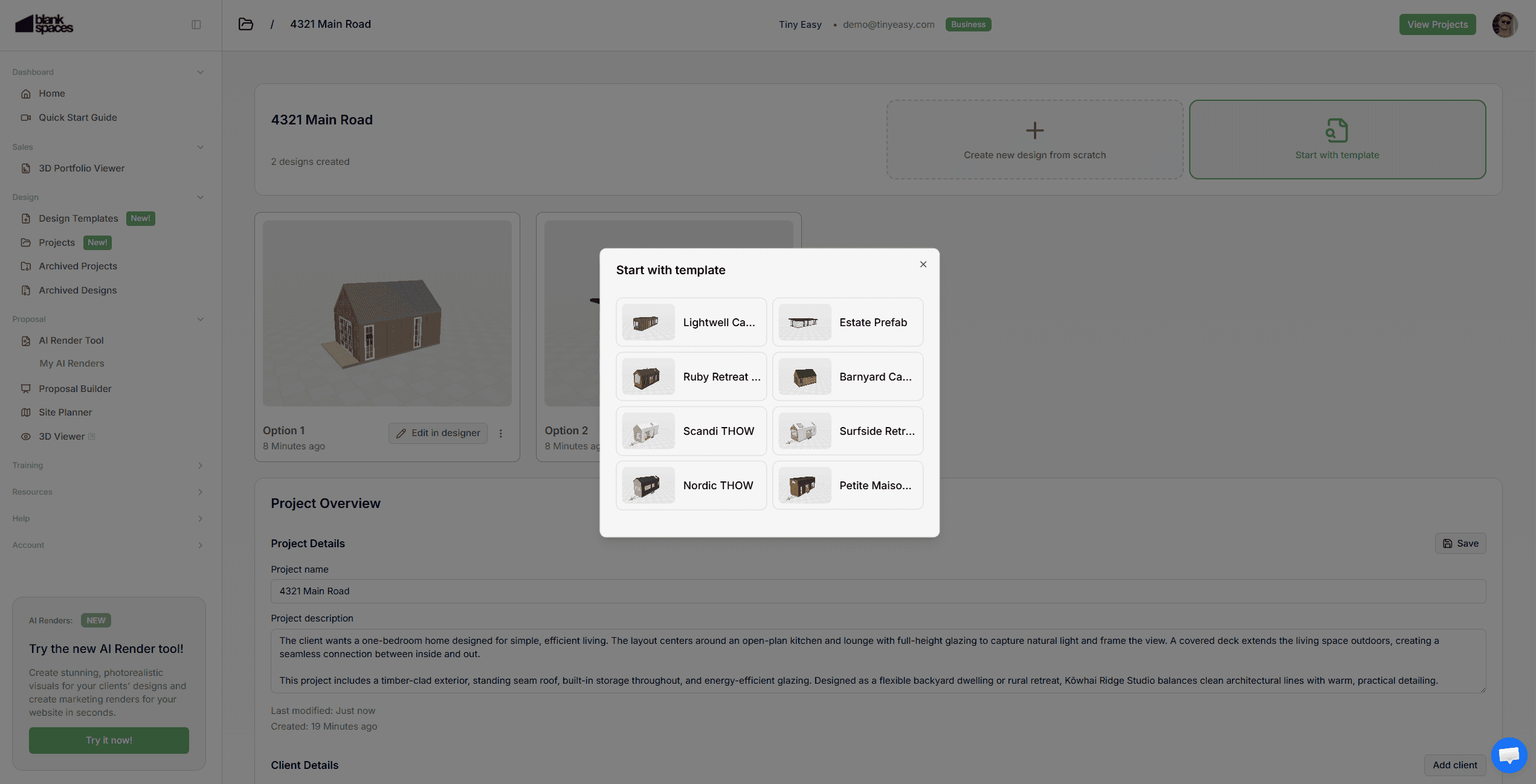Click Start with template document icon

1337,130
